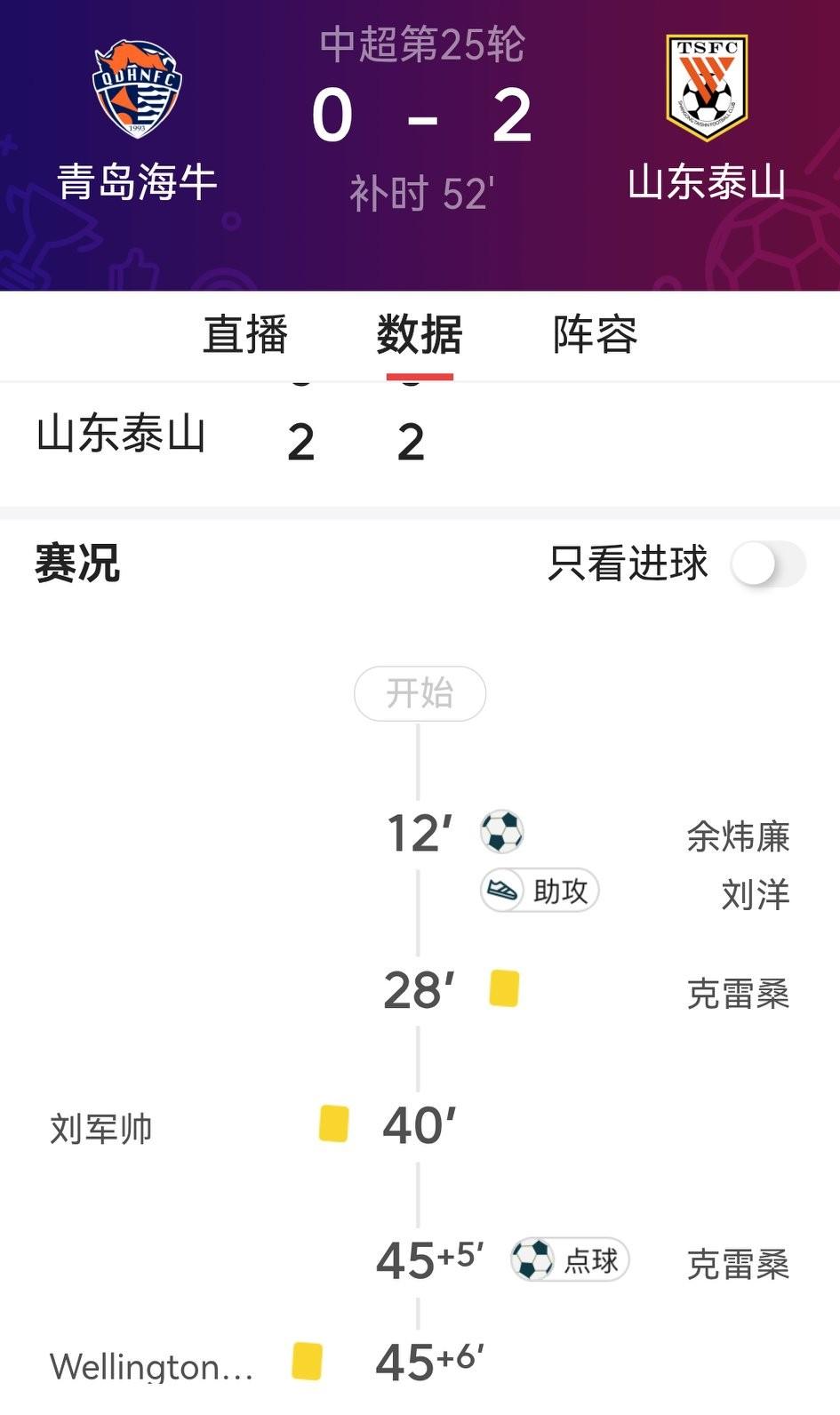Click the 助攻 assist boot badge

540,891
